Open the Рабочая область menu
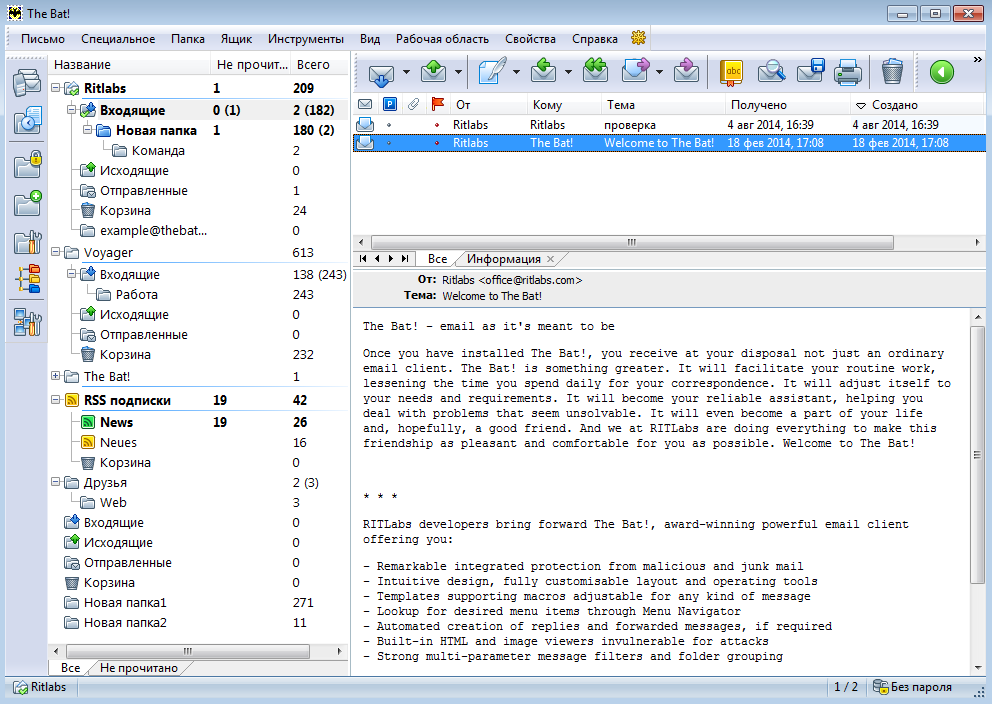Screen dimensions: 992x704 point(442,39)
